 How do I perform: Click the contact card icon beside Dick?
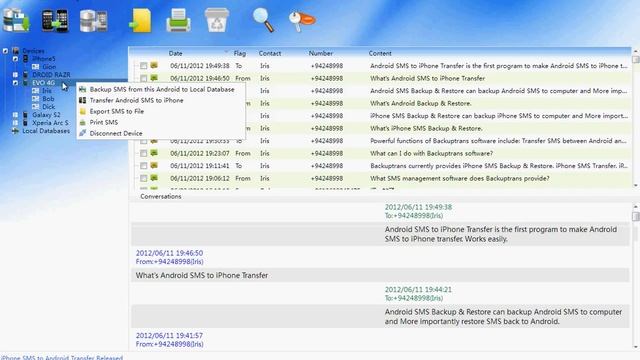[x=36, y=107]
